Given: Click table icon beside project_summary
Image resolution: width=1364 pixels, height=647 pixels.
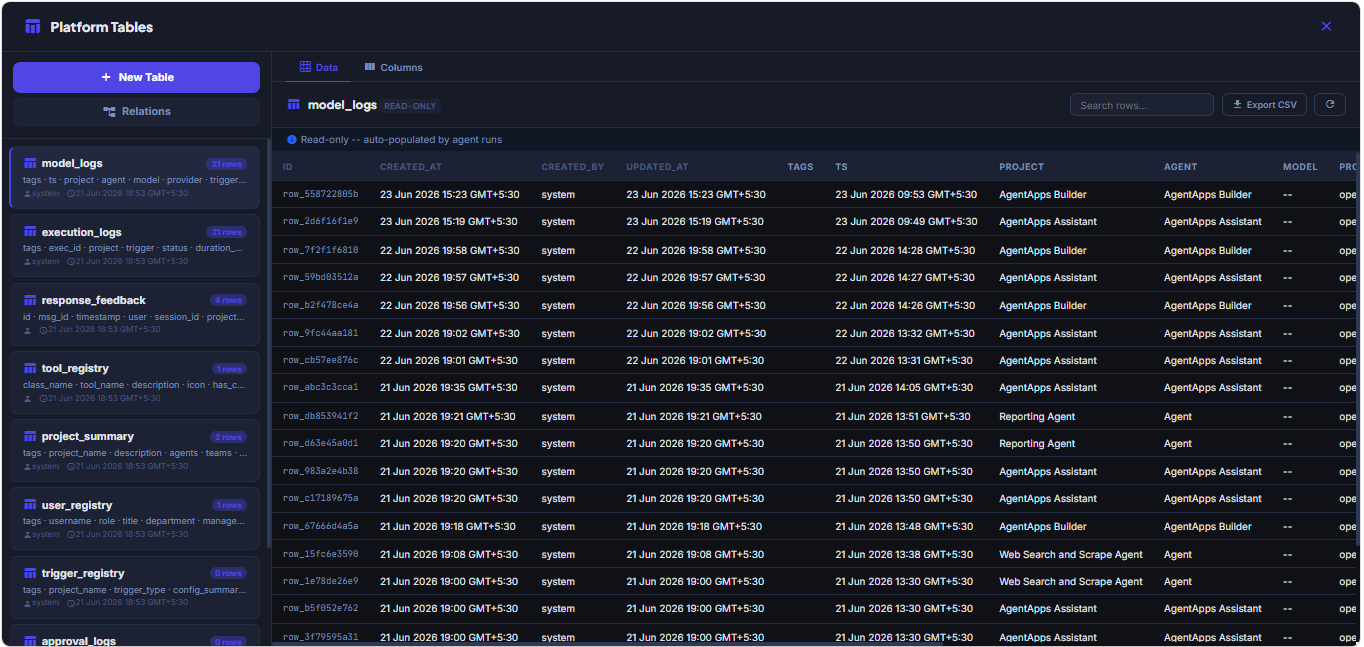Looking at the screenshot, I should 30,437.
